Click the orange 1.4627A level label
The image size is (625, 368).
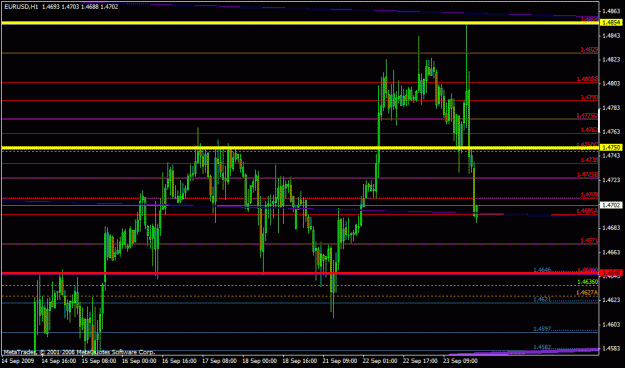pos(588,293)
